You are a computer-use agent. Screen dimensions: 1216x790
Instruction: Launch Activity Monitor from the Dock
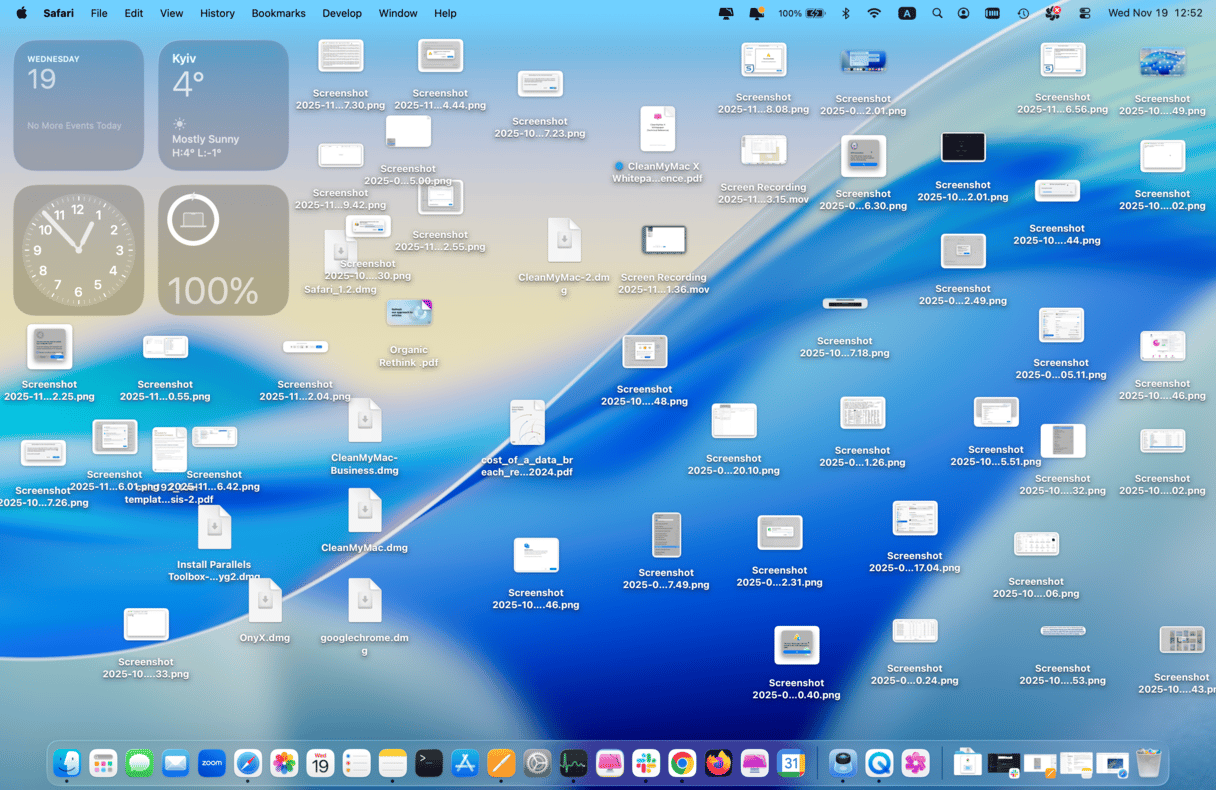(573, 764)
